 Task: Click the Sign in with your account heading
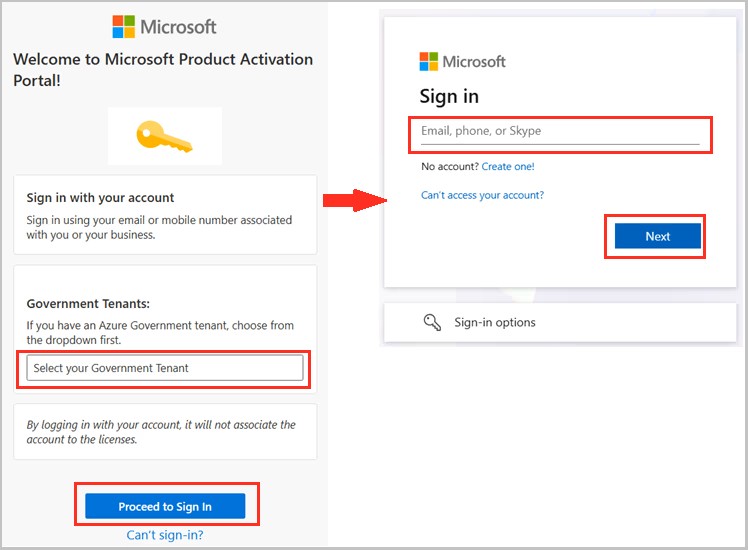coord(100,198)
